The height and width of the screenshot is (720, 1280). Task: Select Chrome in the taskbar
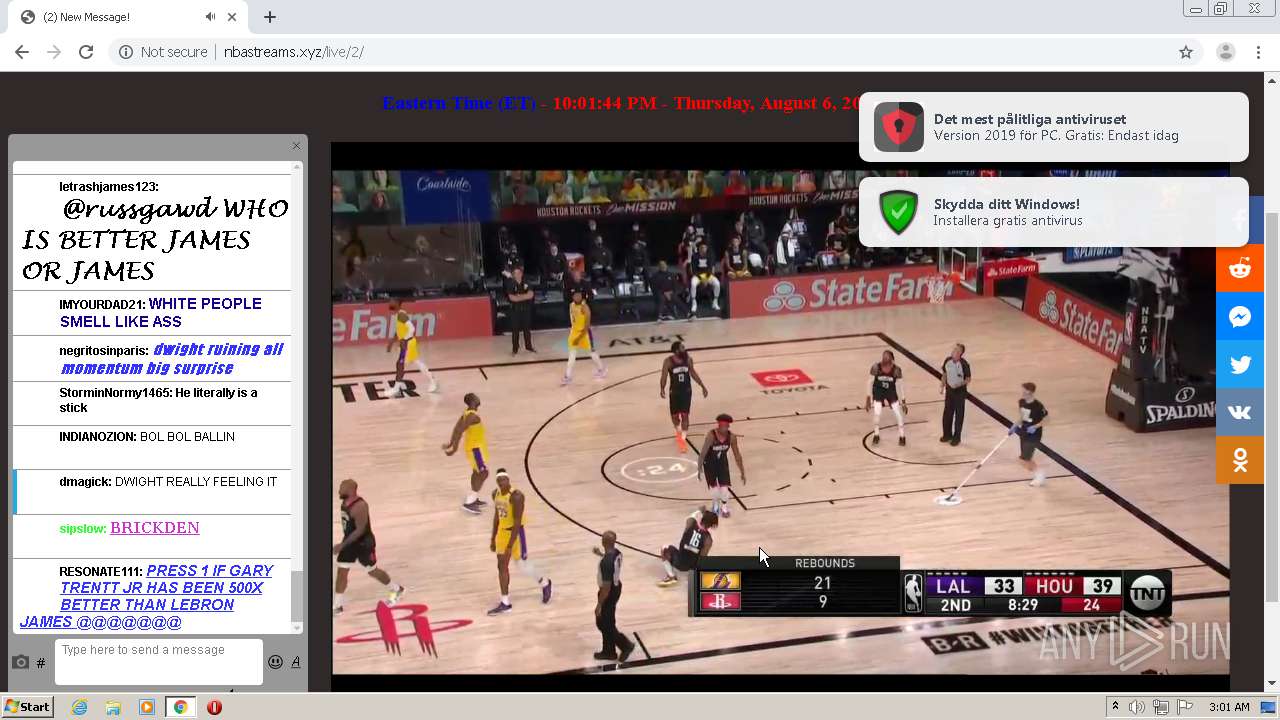tap(180, 707)
